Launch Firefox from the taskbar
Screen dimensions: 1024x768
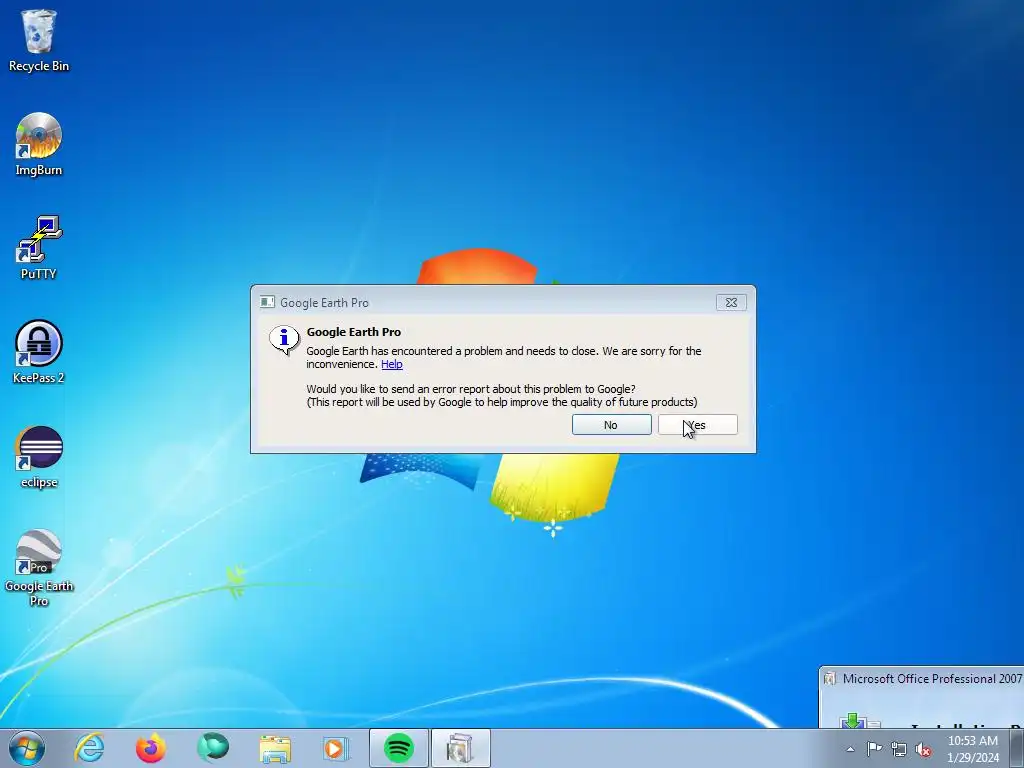point(151,748)
